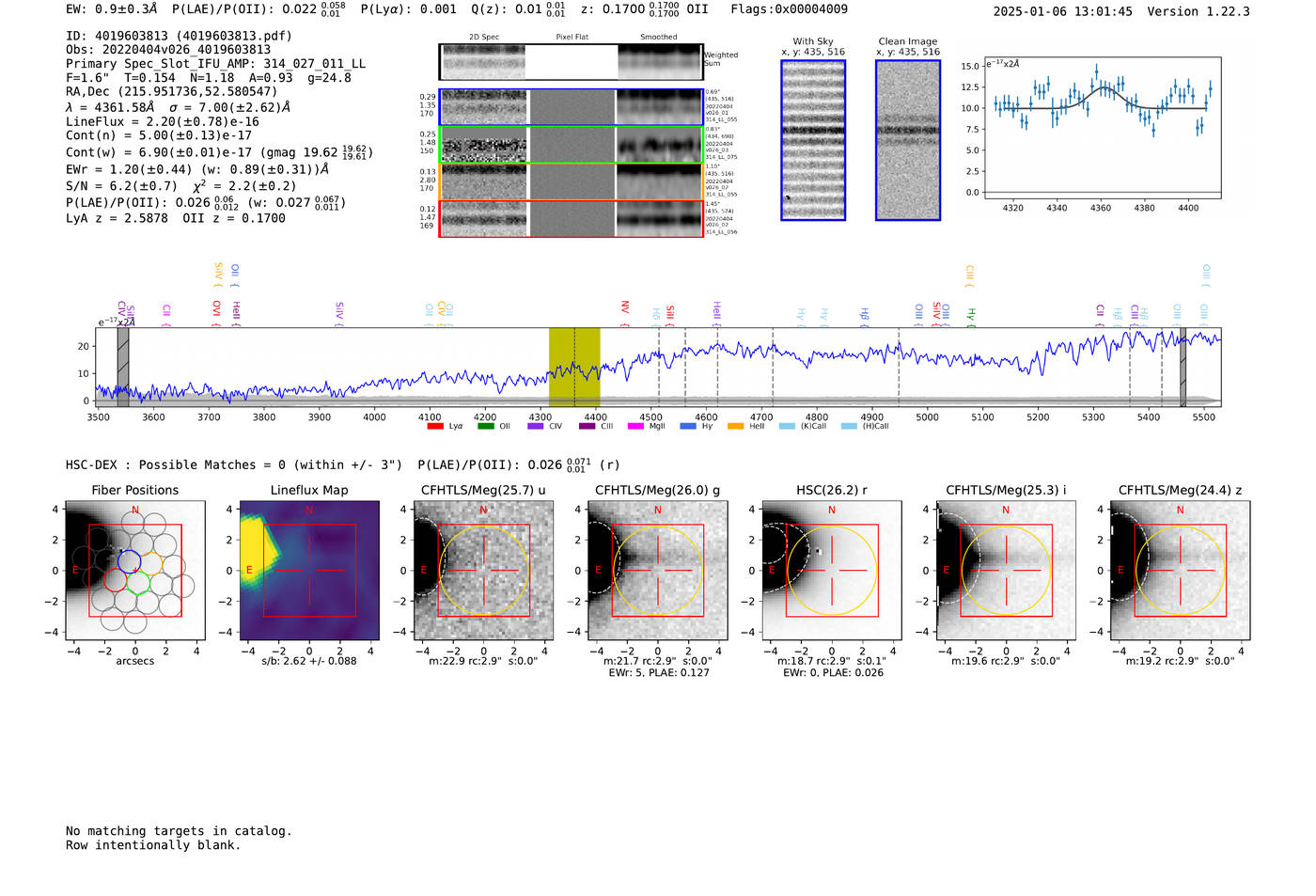Click 'No matching targets in catalog.' text

pyautogui.click(x=179, y=831)
